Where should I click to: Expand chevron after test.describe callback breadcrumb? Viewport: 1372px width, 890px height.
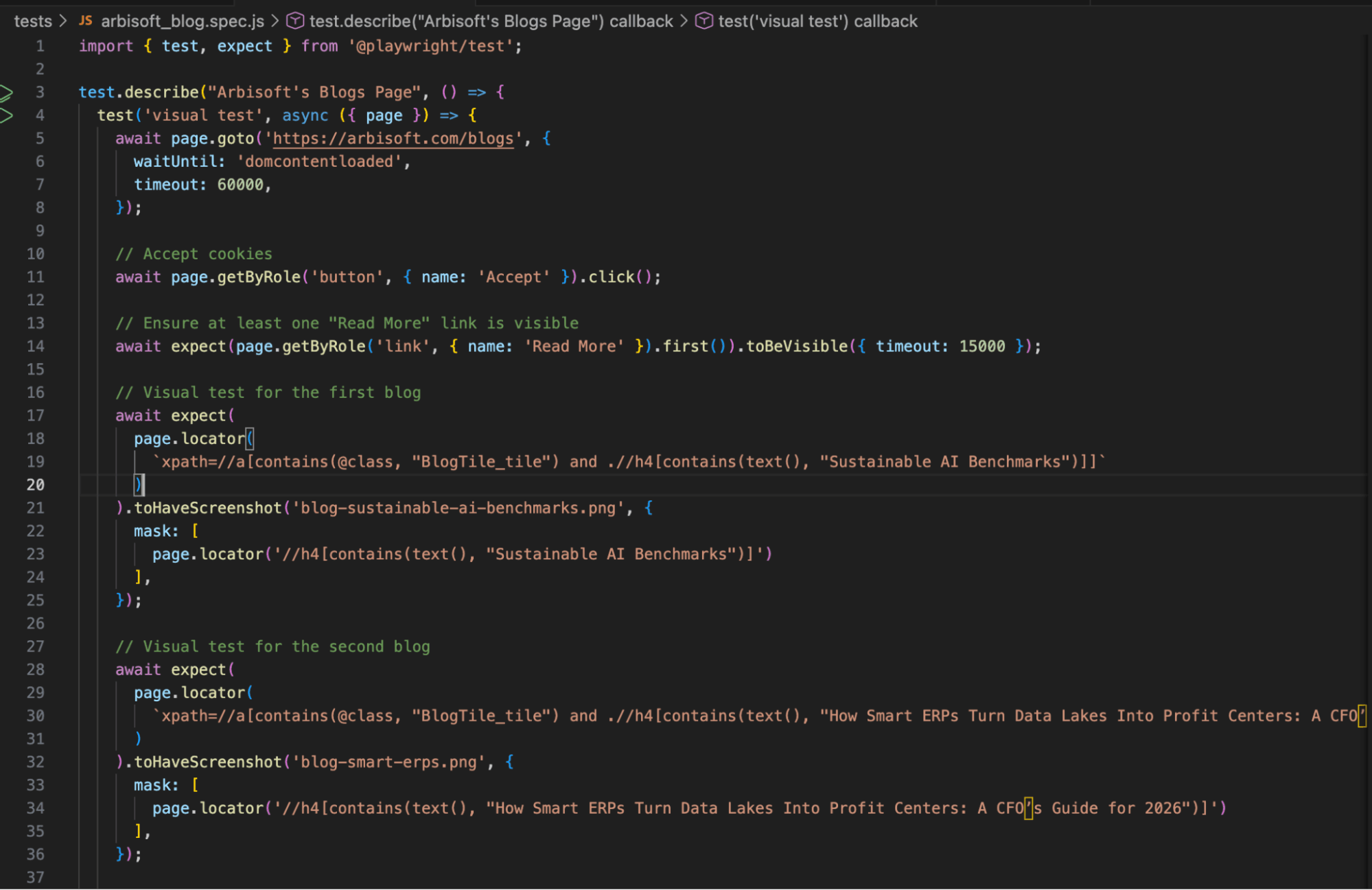pyautogui.click(x=684, y=21)
